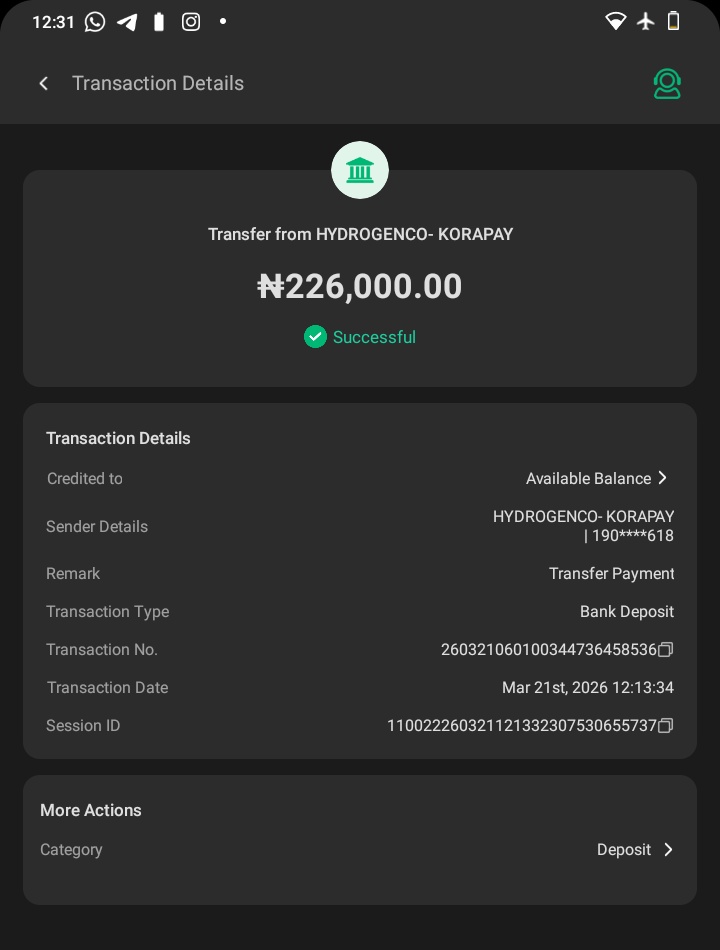The width and height of the screenshot is (720, 950).
Task: Tap the battery icon in status bar
Action: point(673,22)
